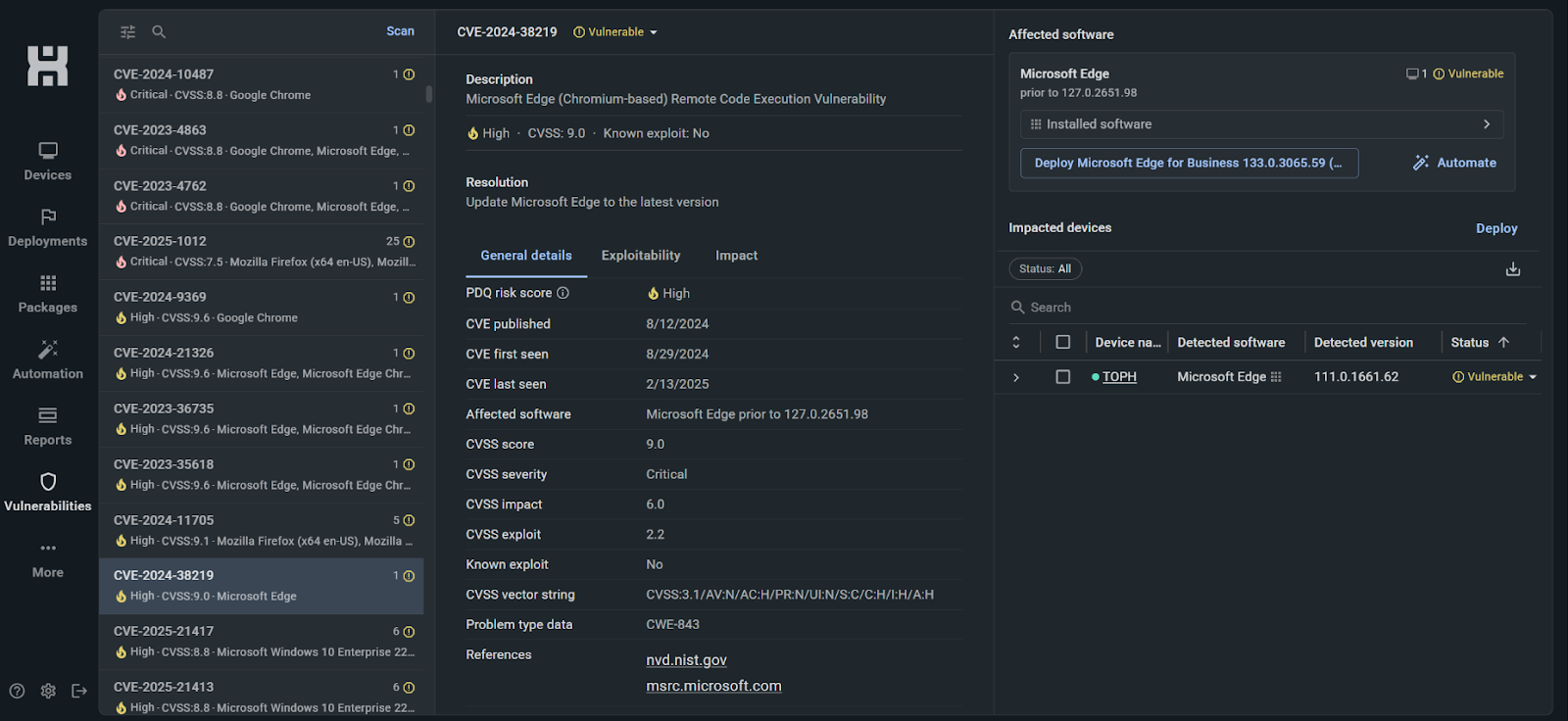Click the PDQ logo icon
The width and height of the screenshot is (1568, 721).
(x=47, y=67)
